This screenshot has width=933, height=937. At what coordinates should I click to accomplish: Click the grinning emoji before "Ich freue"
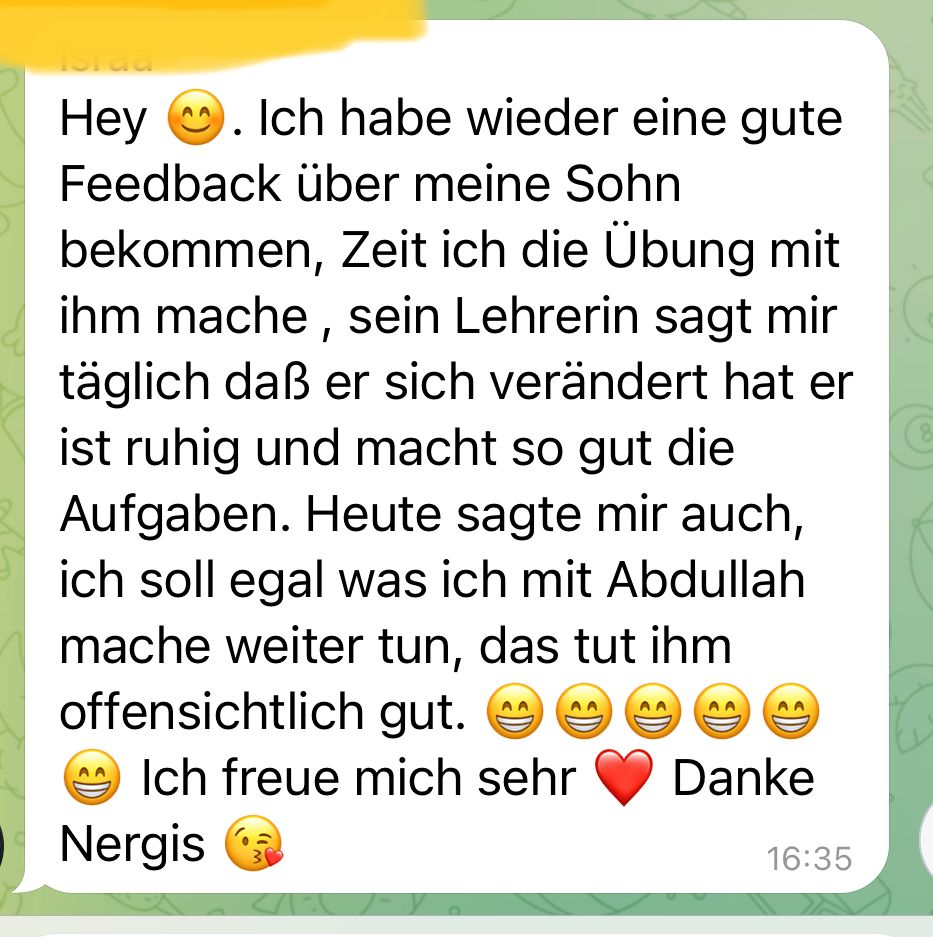click(x=92, y=777)
